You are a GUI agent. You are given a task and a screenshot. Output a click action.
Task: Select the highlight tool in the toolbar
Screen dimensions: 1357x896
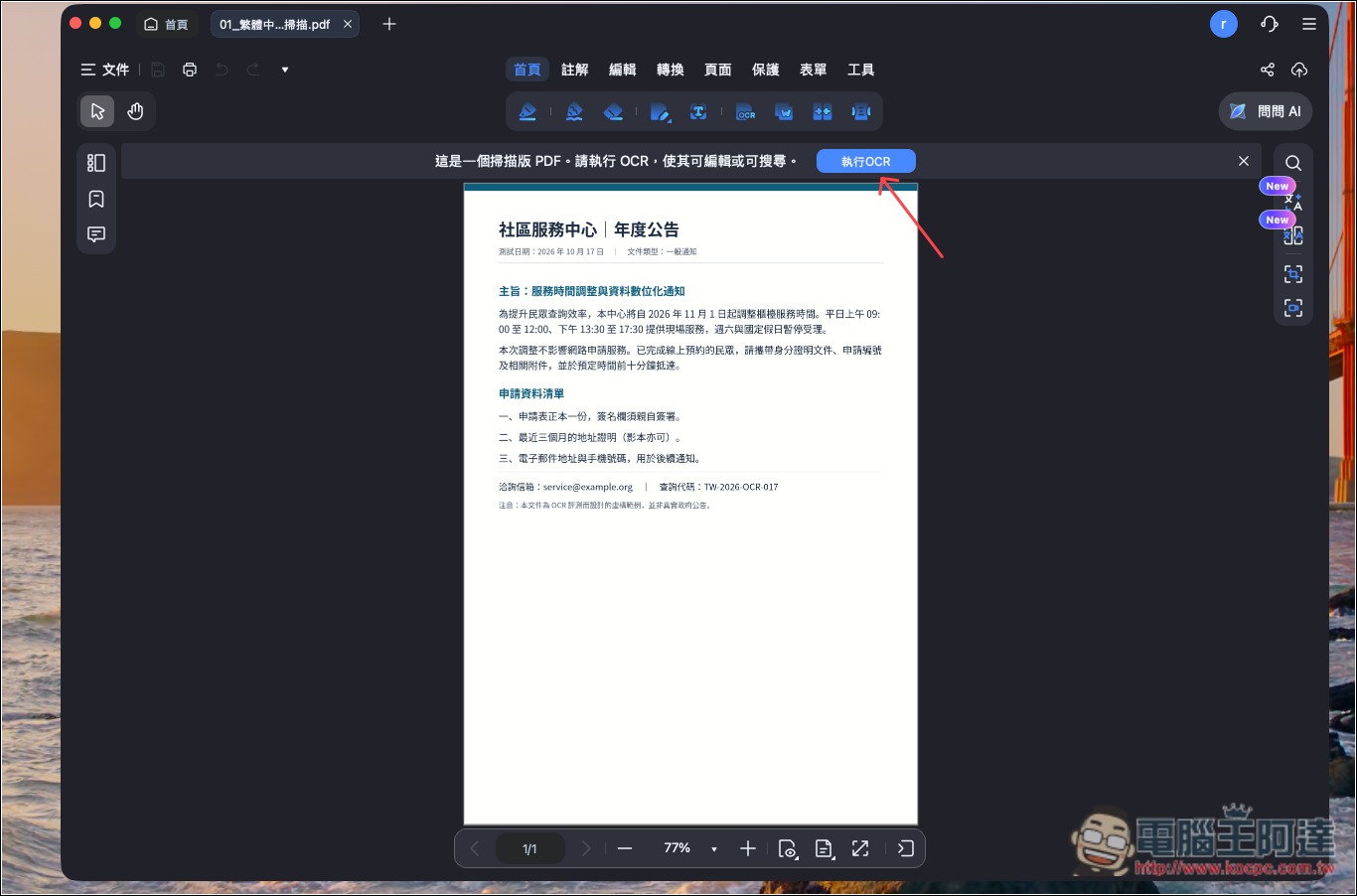pyautogui.click(x=528, y=112)
